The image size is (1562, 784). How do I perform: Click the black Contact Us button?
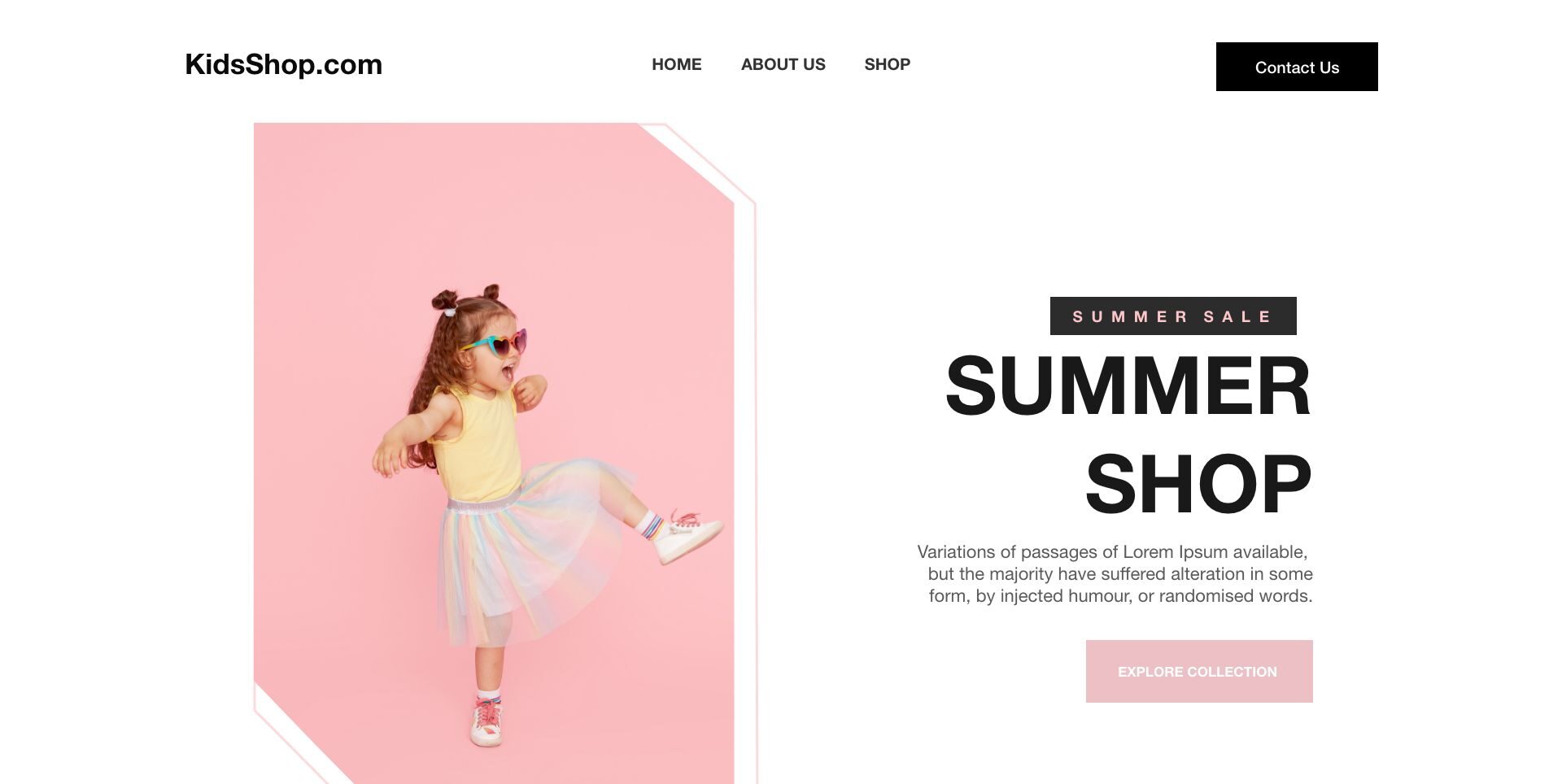(1297, 67)
